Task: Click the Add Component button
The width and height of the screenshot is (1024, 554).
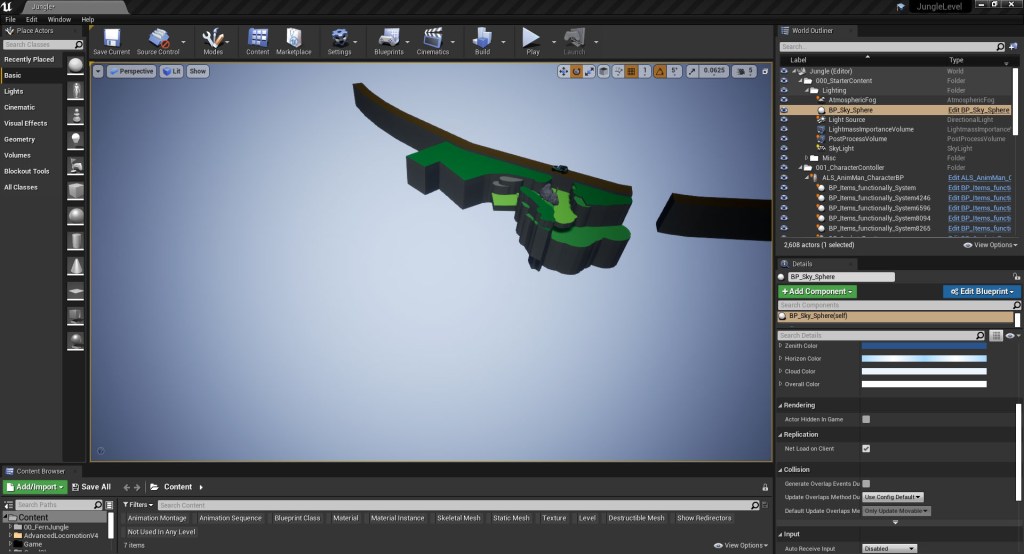Action: (x=817, y=291)
